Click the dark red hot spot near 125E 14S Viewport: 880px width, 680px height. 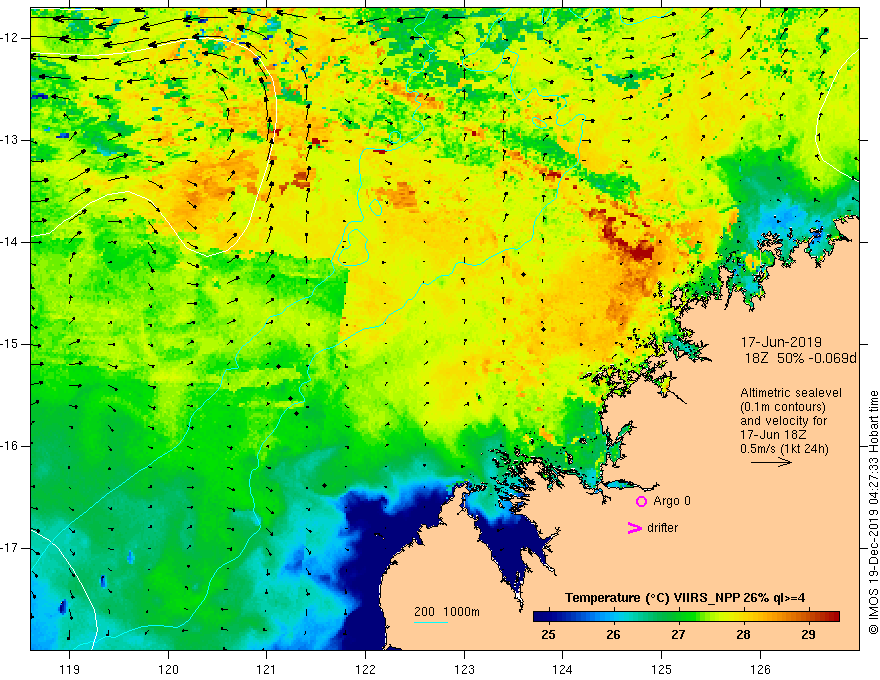(x=640, y=251)
